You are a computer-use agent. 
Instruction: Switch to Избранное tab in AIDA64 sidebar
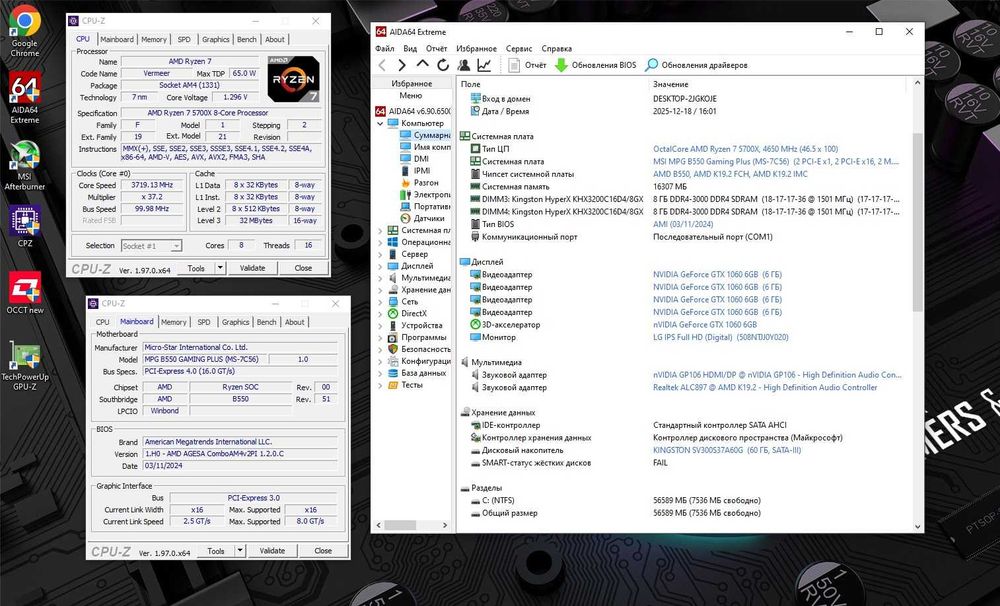coord(411,84)
